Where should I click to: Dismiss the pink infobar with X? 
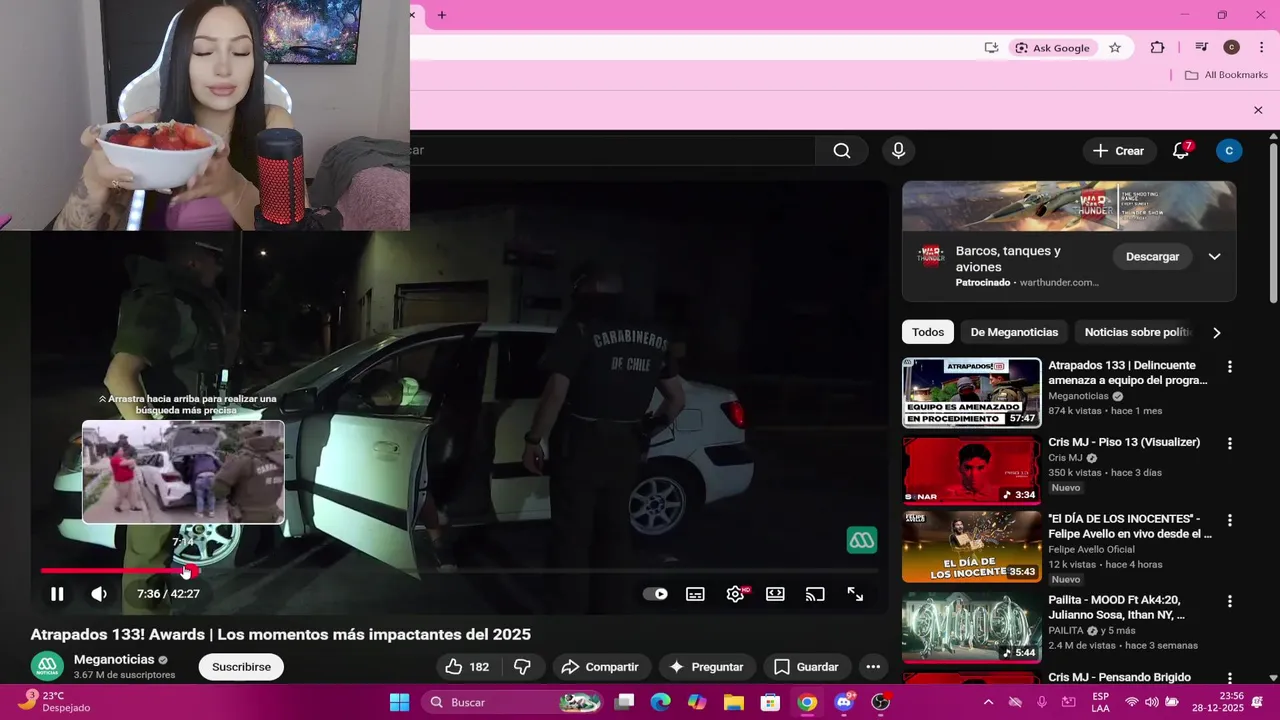coord(1258,110)
